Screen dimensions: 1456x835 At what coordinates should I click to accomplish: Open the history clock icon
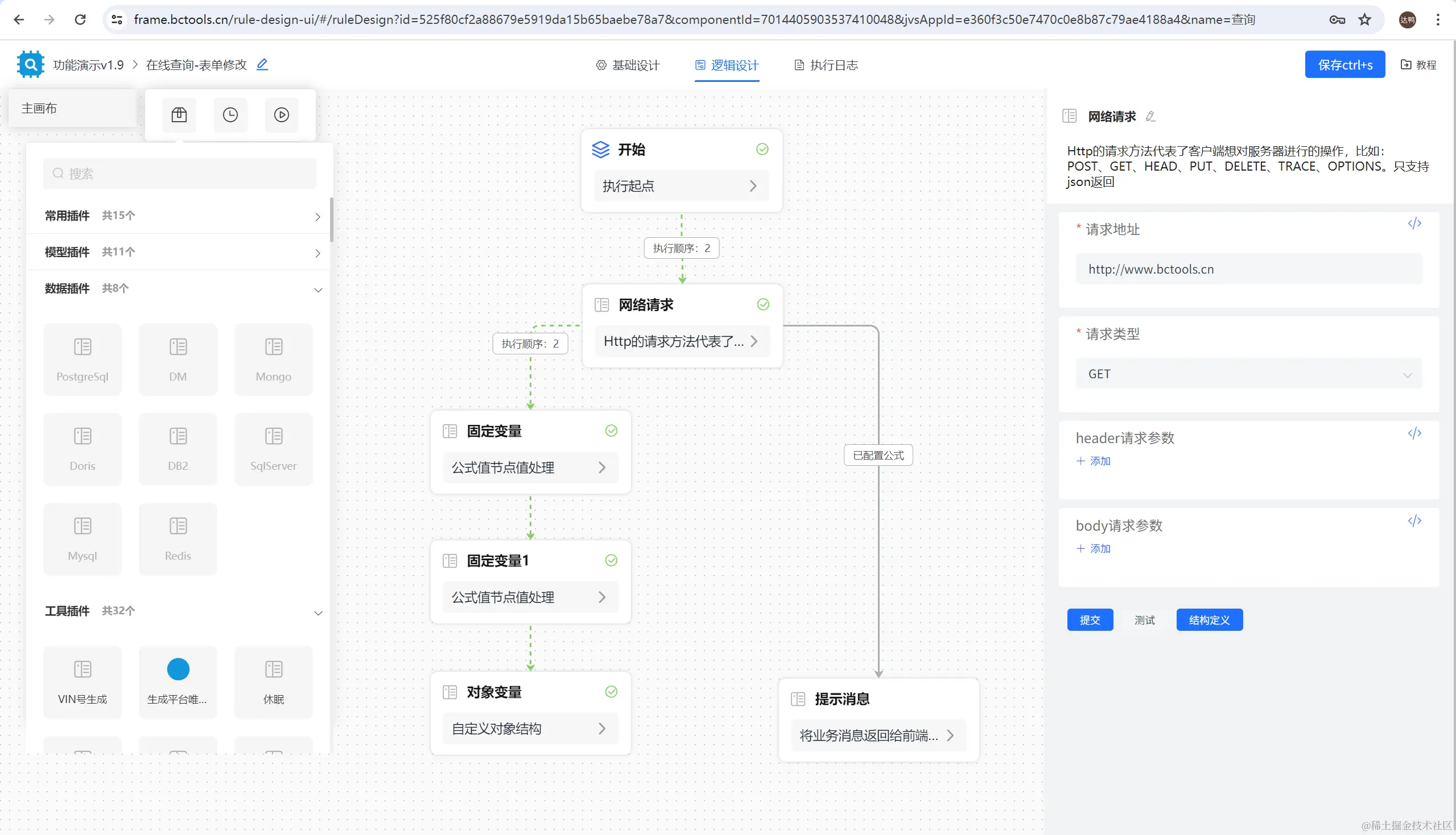tap(230, 115)
